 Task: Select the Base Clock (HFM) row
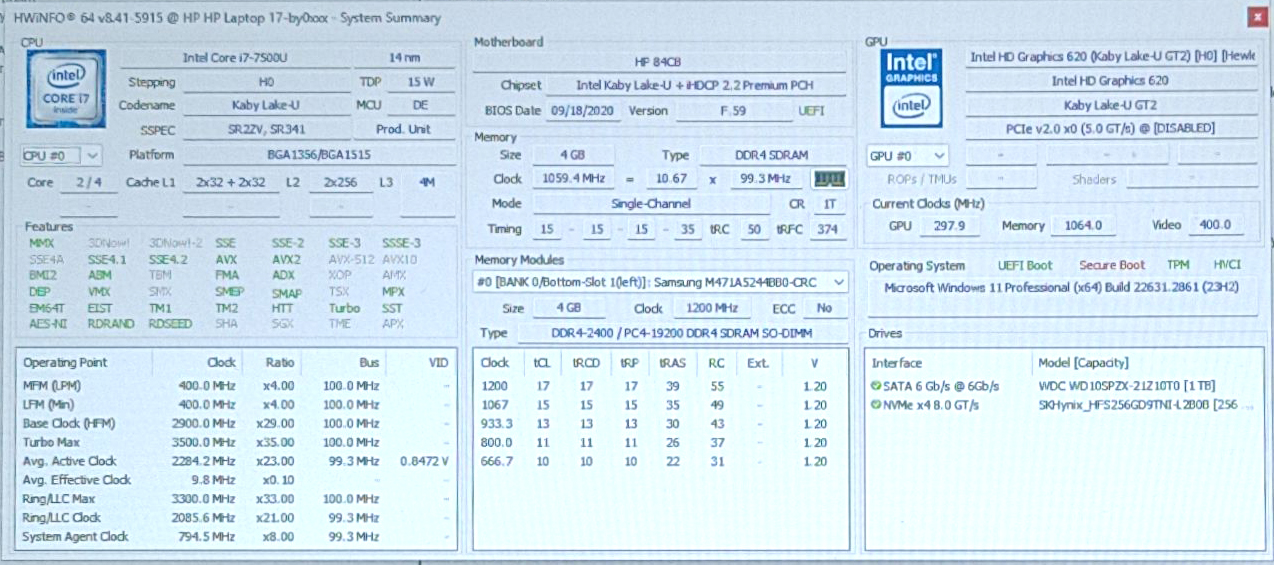(x=236, y=423)
